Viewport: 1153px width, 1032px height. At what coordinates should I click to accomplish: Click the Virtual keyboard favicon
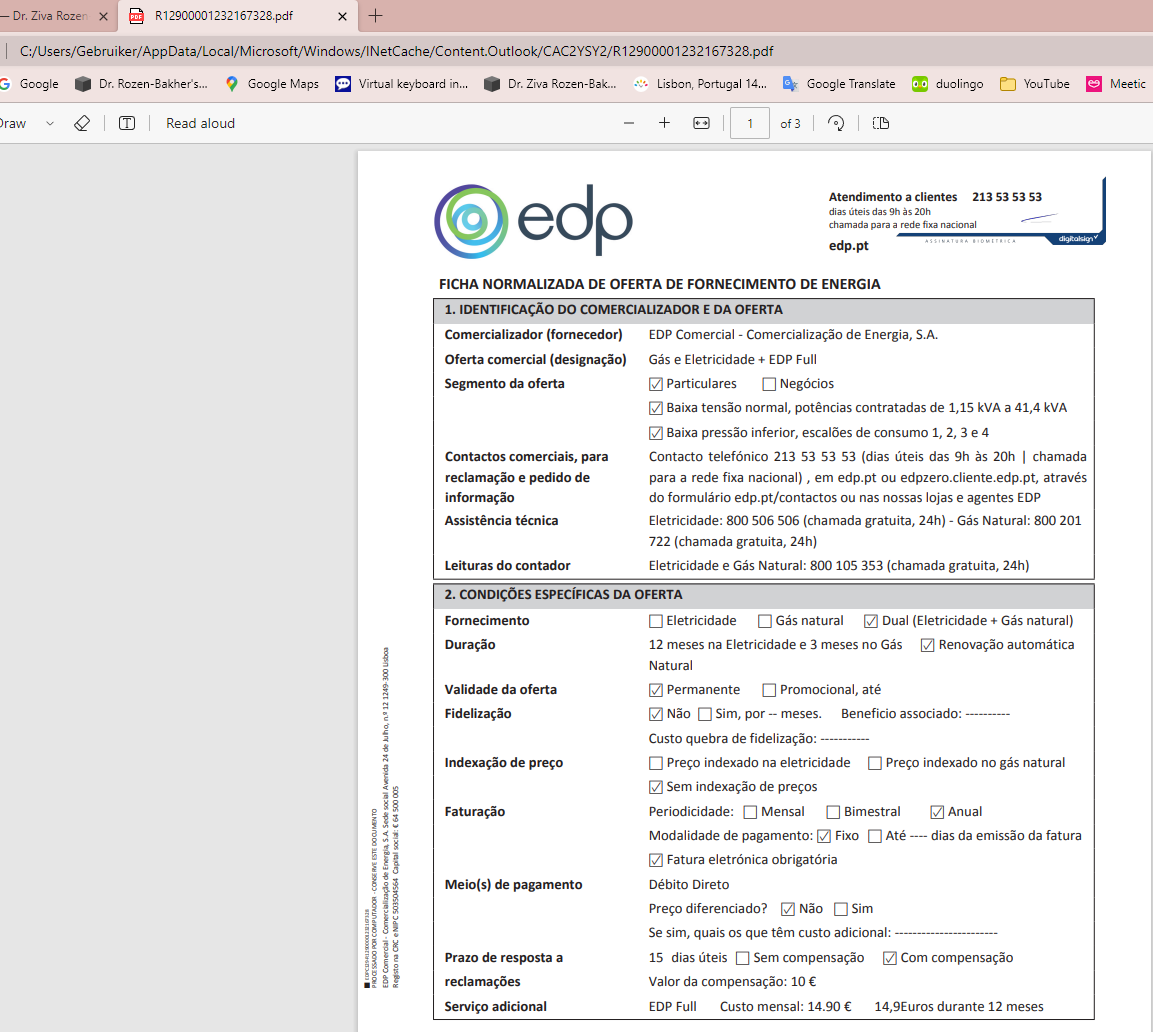(343, 84)
